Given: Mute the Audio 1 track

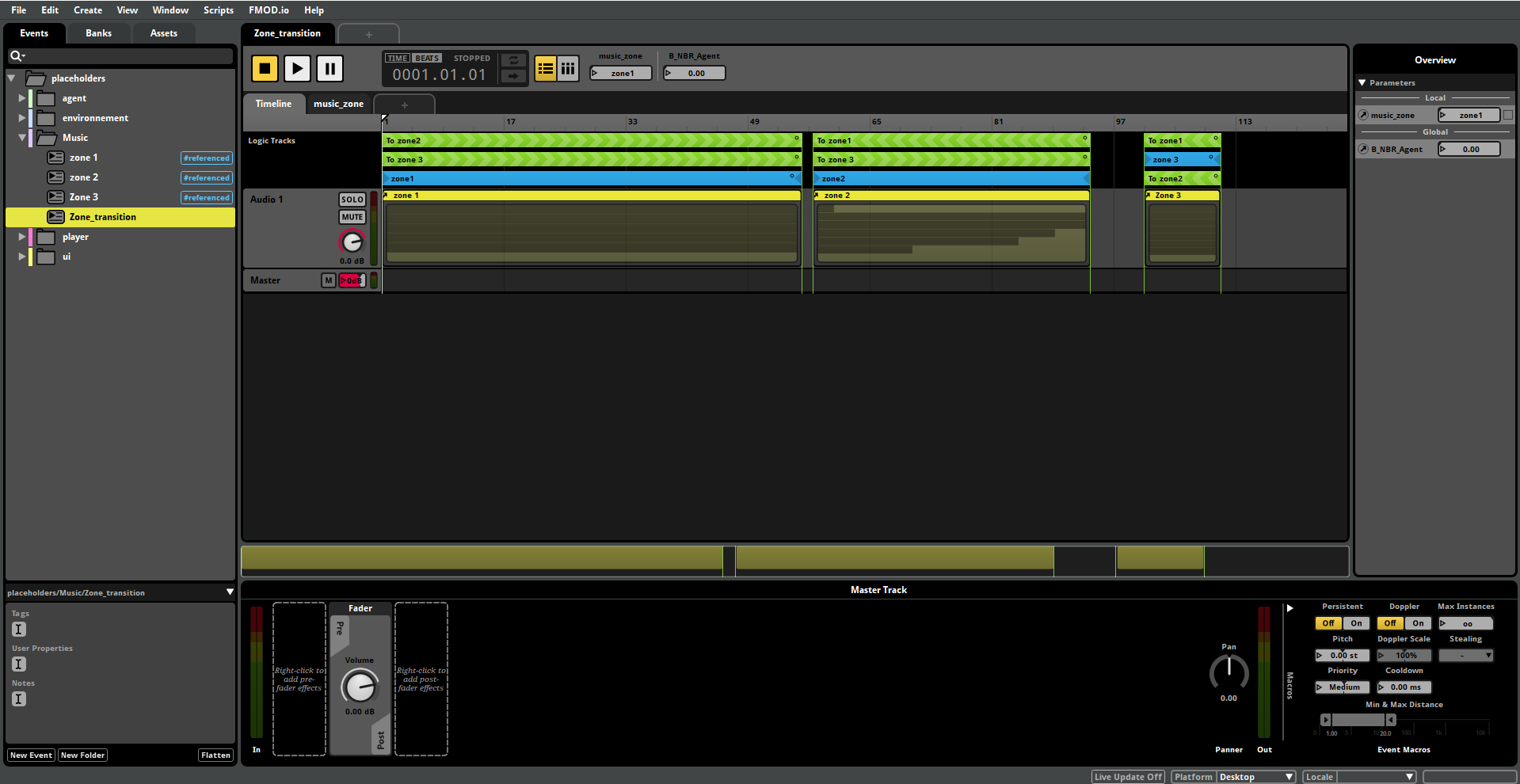Looking at the screenshot, I should [352, 217].
